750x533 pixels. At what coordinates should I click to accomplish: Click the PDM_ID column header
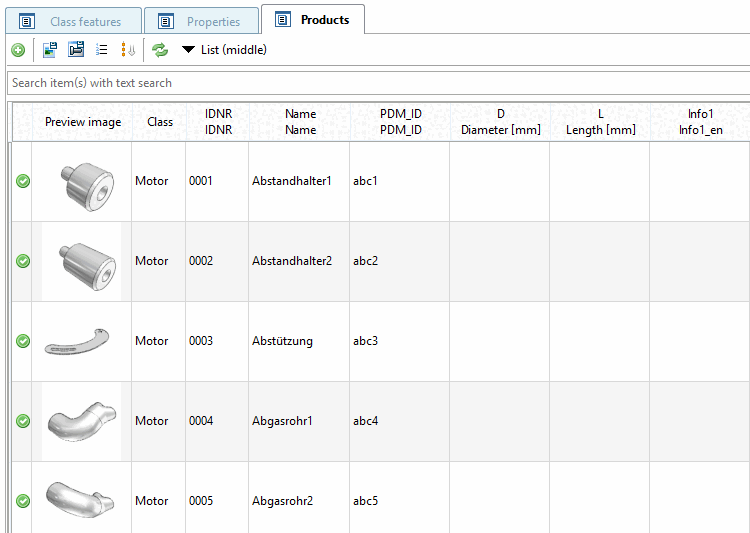coord(401,122)
